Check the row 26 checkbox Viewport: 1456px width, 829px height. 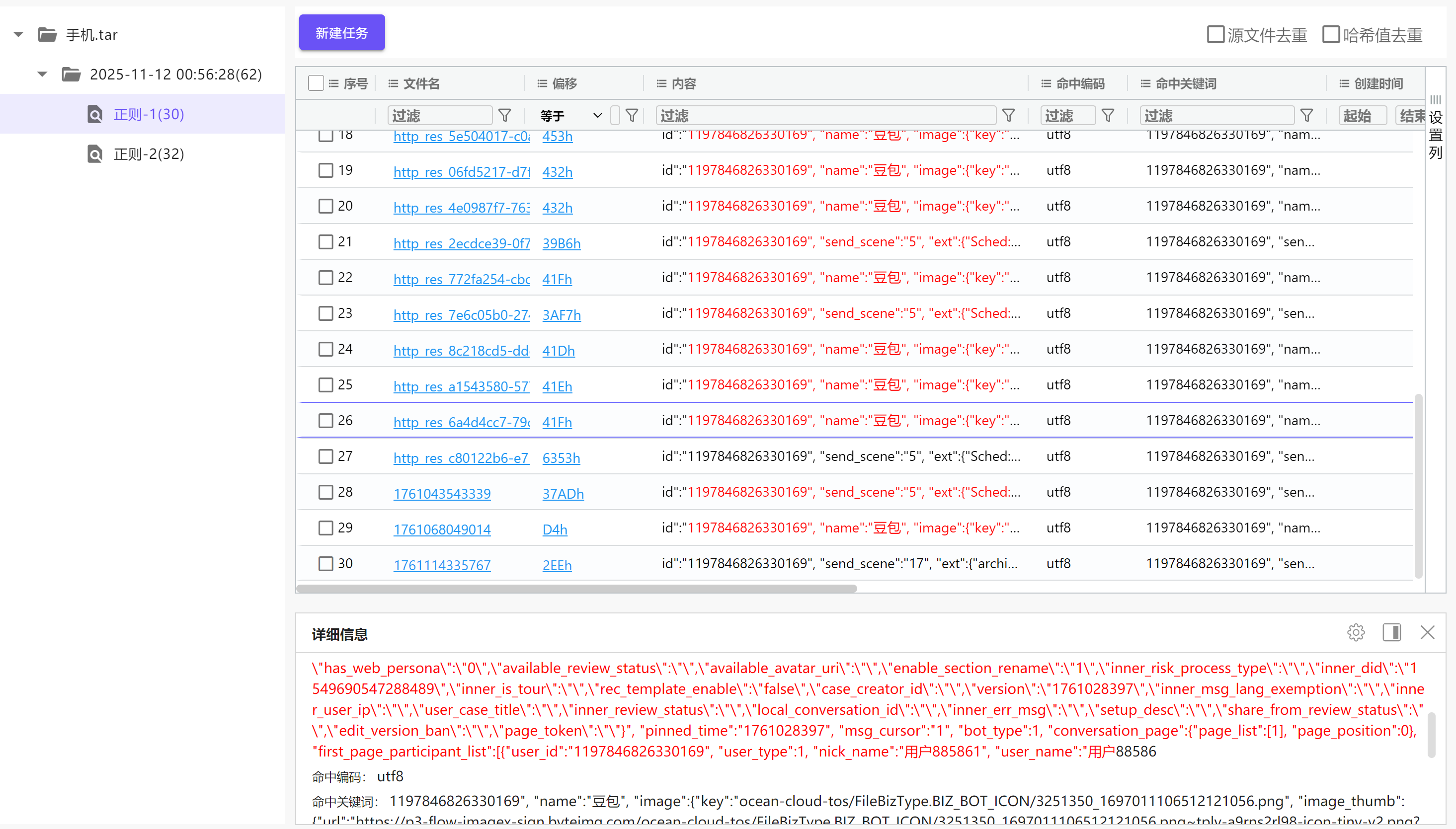click(325, 421)
